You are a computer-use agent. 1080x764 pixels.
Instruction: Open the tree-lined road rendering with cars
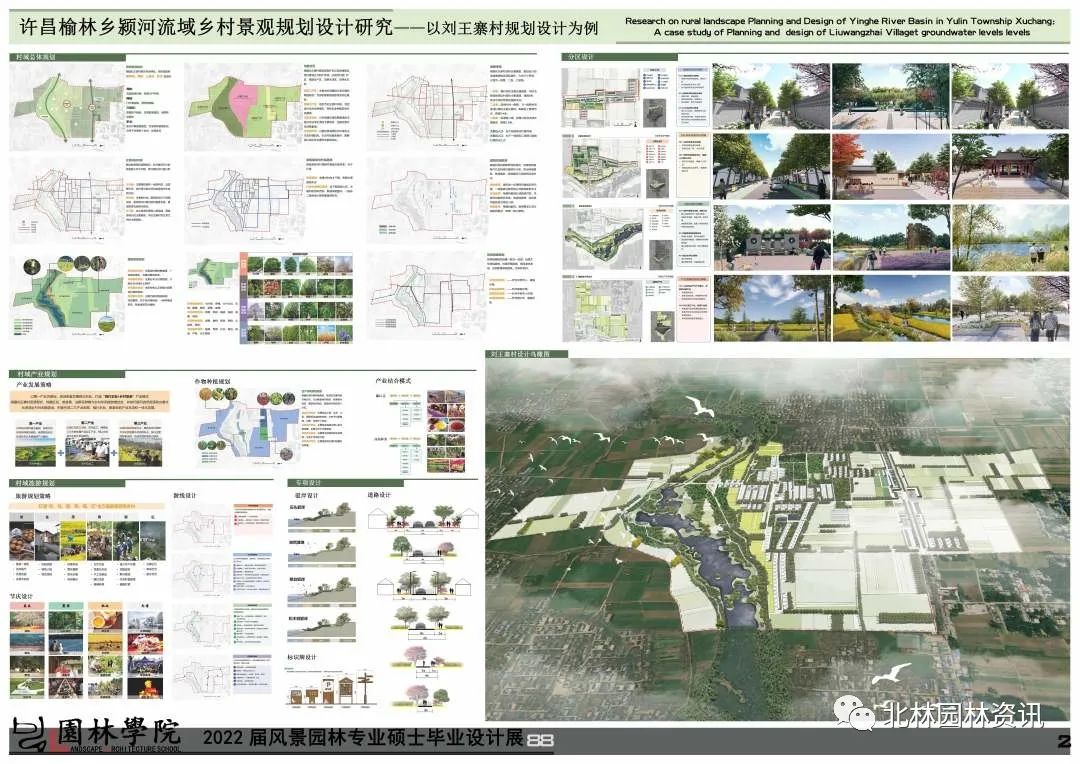pos(771,166)
